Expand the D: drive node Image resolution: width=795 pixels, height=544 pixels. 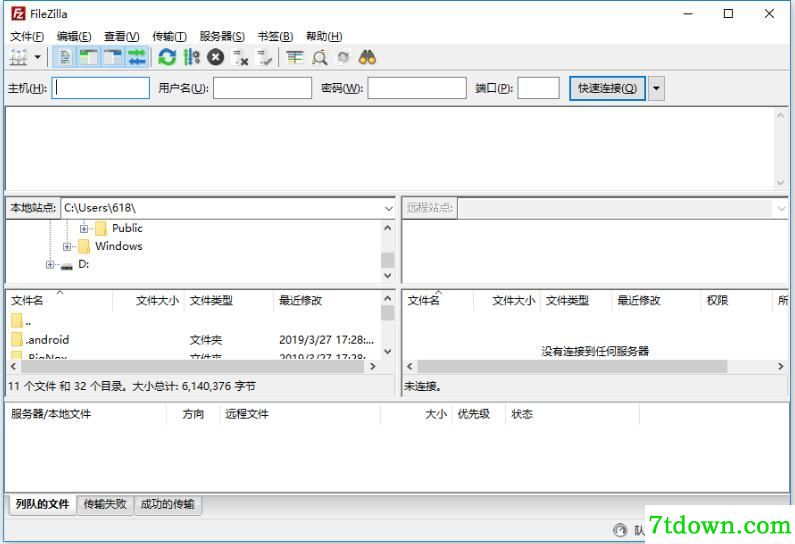tap(50, 265)
